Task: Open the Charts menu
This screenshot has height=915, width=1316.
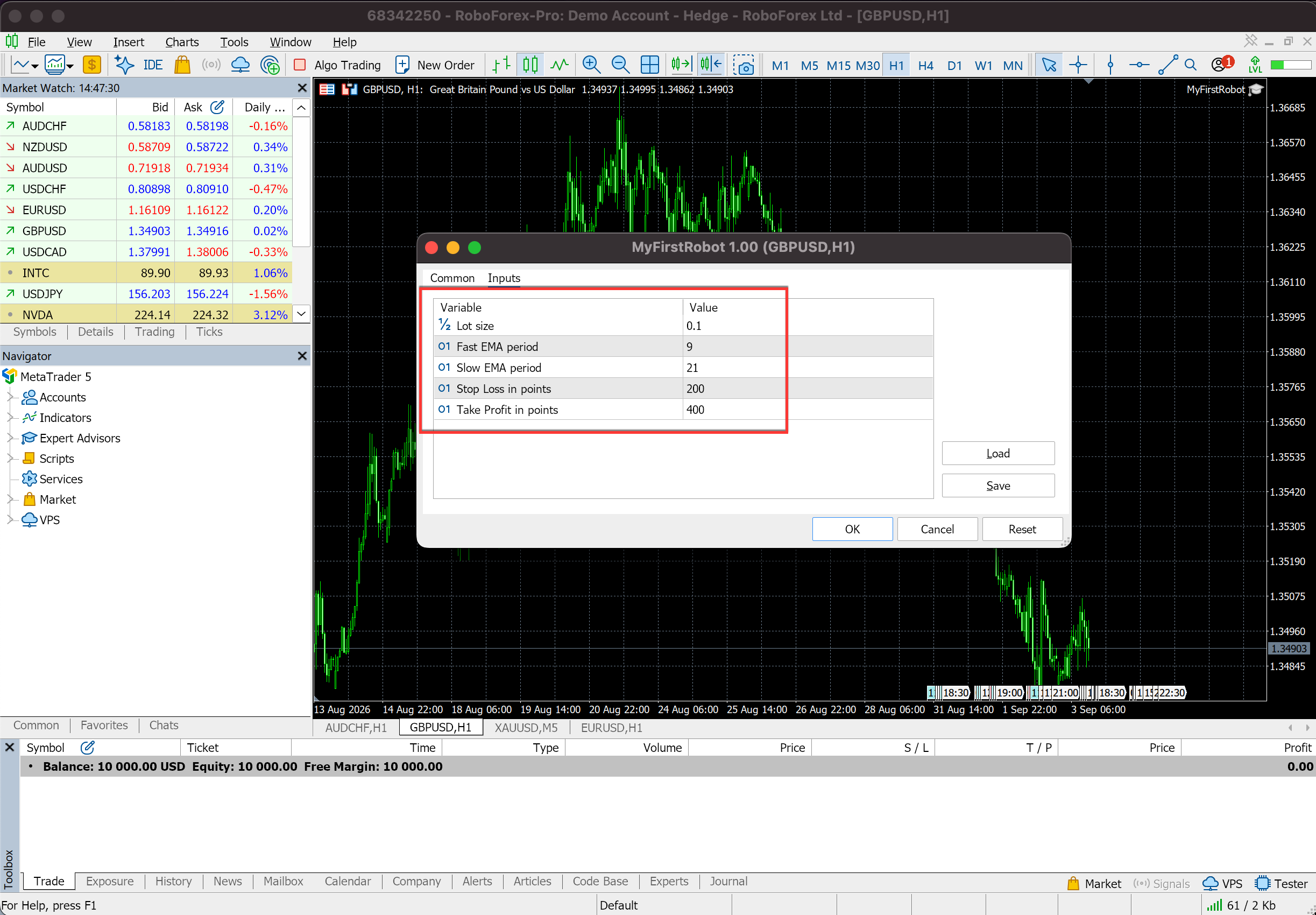Action: click(182, 42)
